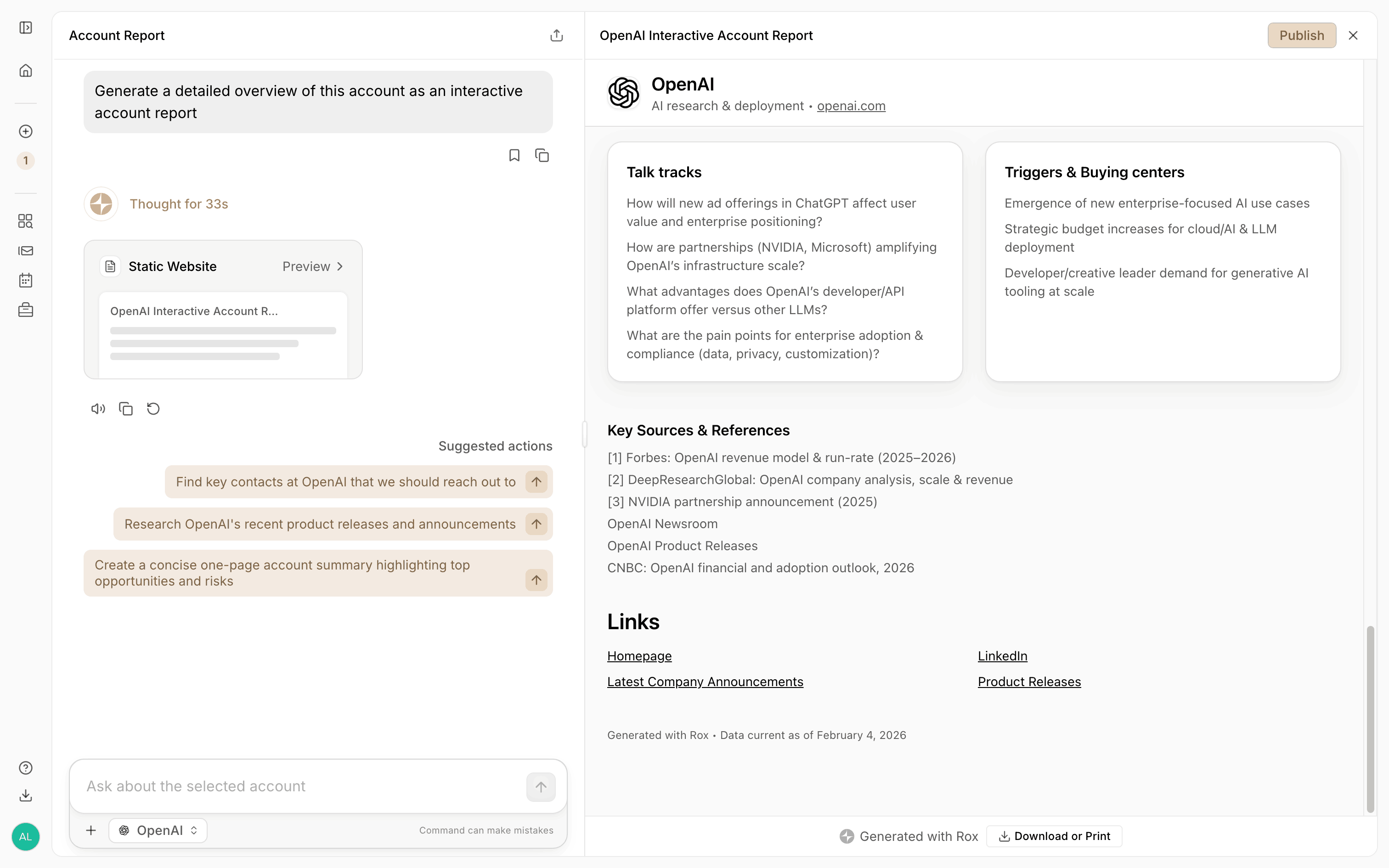Regenerate the response
Viewport: 1389px width, 868px height.
tap(153, 409)
